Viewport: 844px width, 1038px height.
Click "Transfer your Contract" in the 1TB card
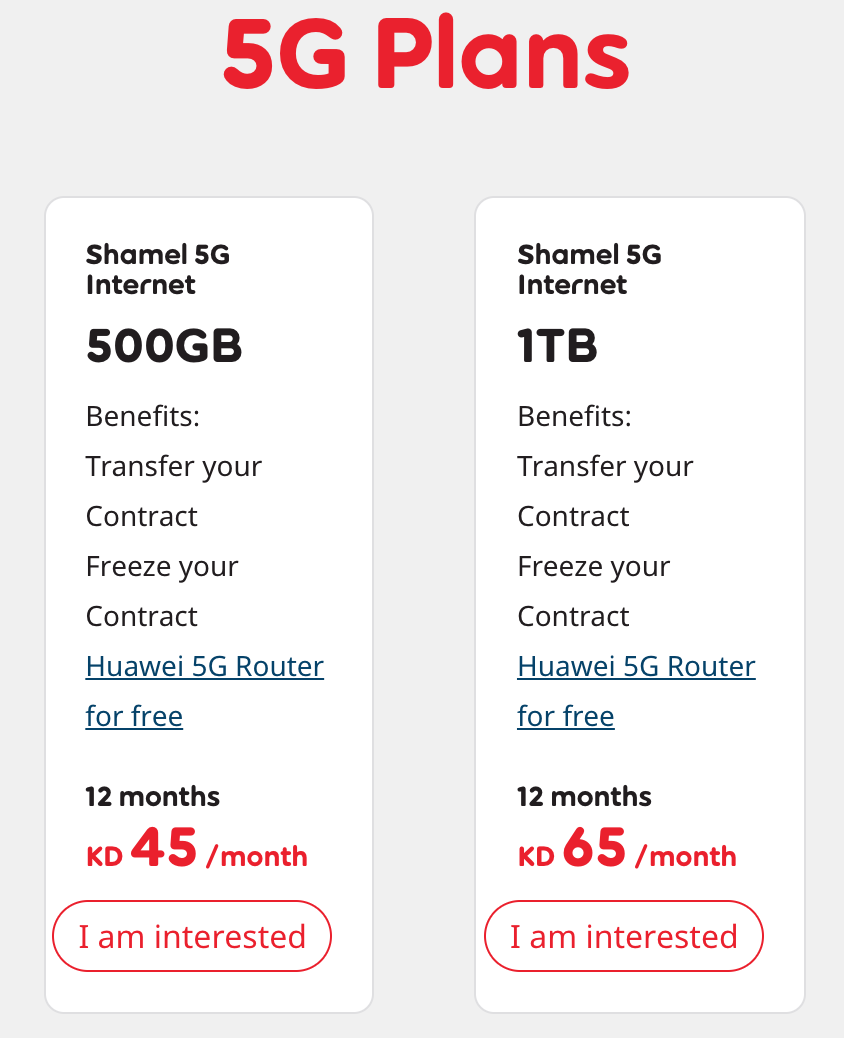[606, 491]
